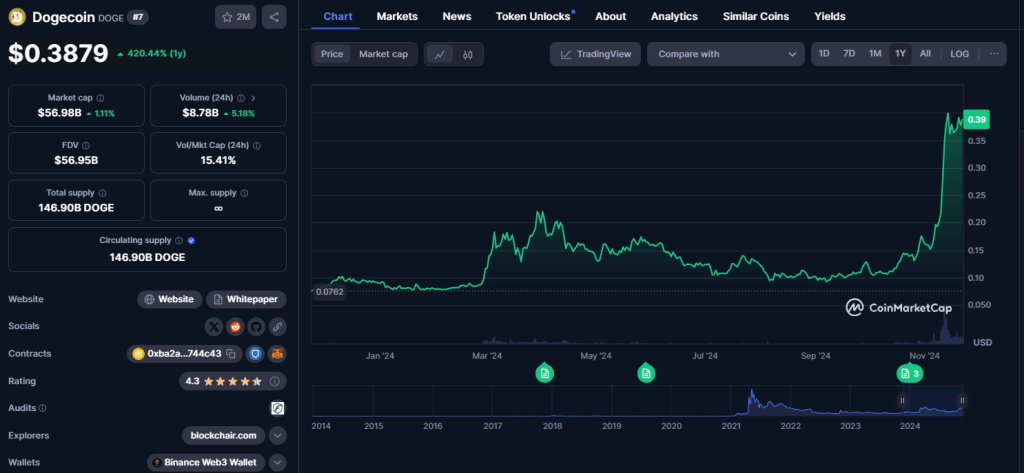Add token to MetaMask via fox icon

[278, 353]
